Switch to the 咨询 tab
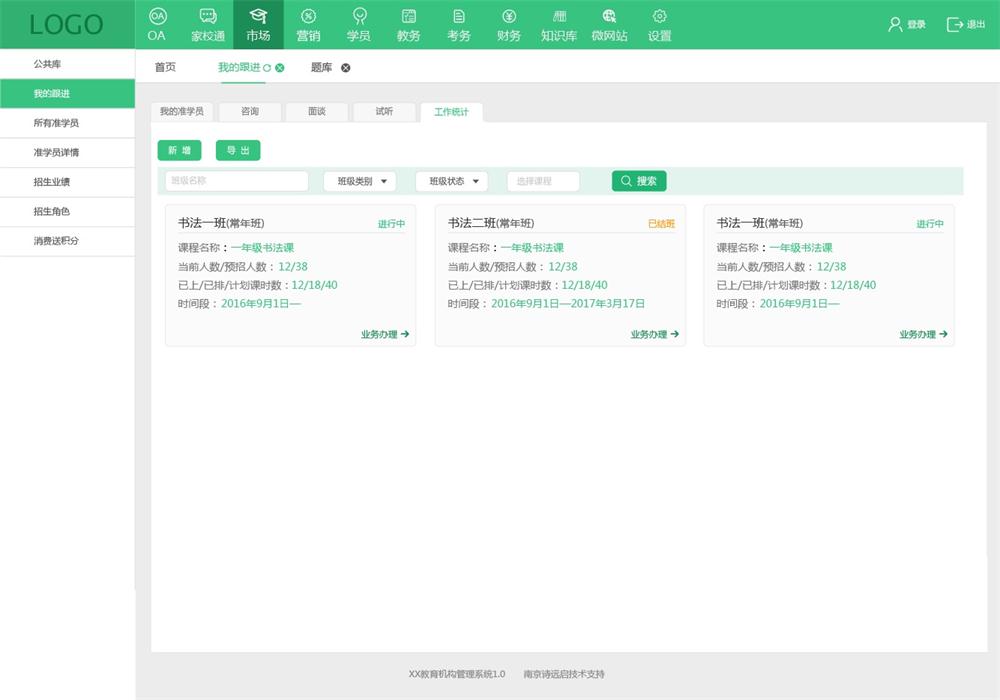This screenshot has width=1000, height=700. pyautogui.click(x=250, y=112)
